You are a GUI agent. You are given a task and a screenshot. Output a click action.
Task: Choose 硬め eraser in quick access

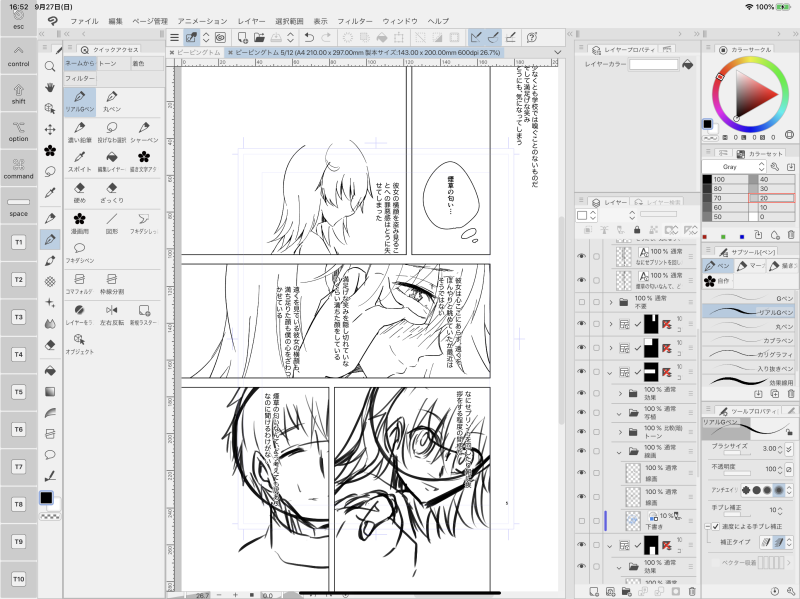coord(80,192)
